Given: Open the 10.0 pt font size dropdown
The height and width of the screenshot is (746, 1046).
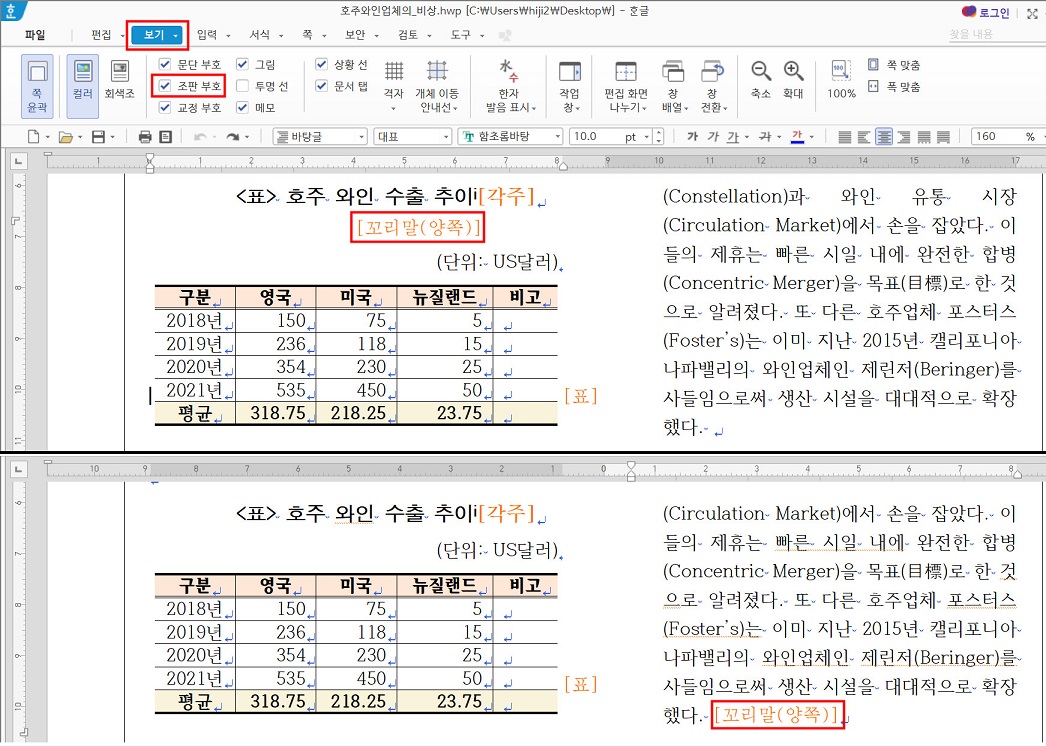Looking at the screenshot, I should (x=646, y=137).
